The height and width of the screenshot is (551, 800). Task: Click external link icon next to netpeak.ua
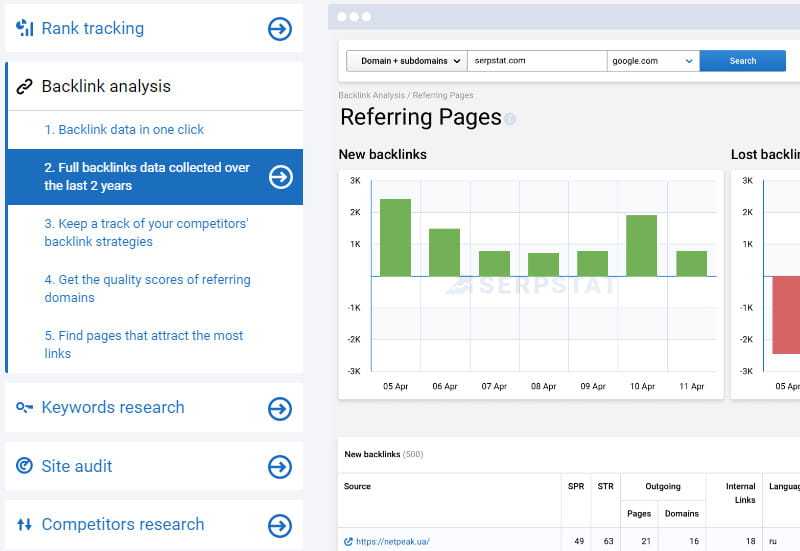coord(348,542)
